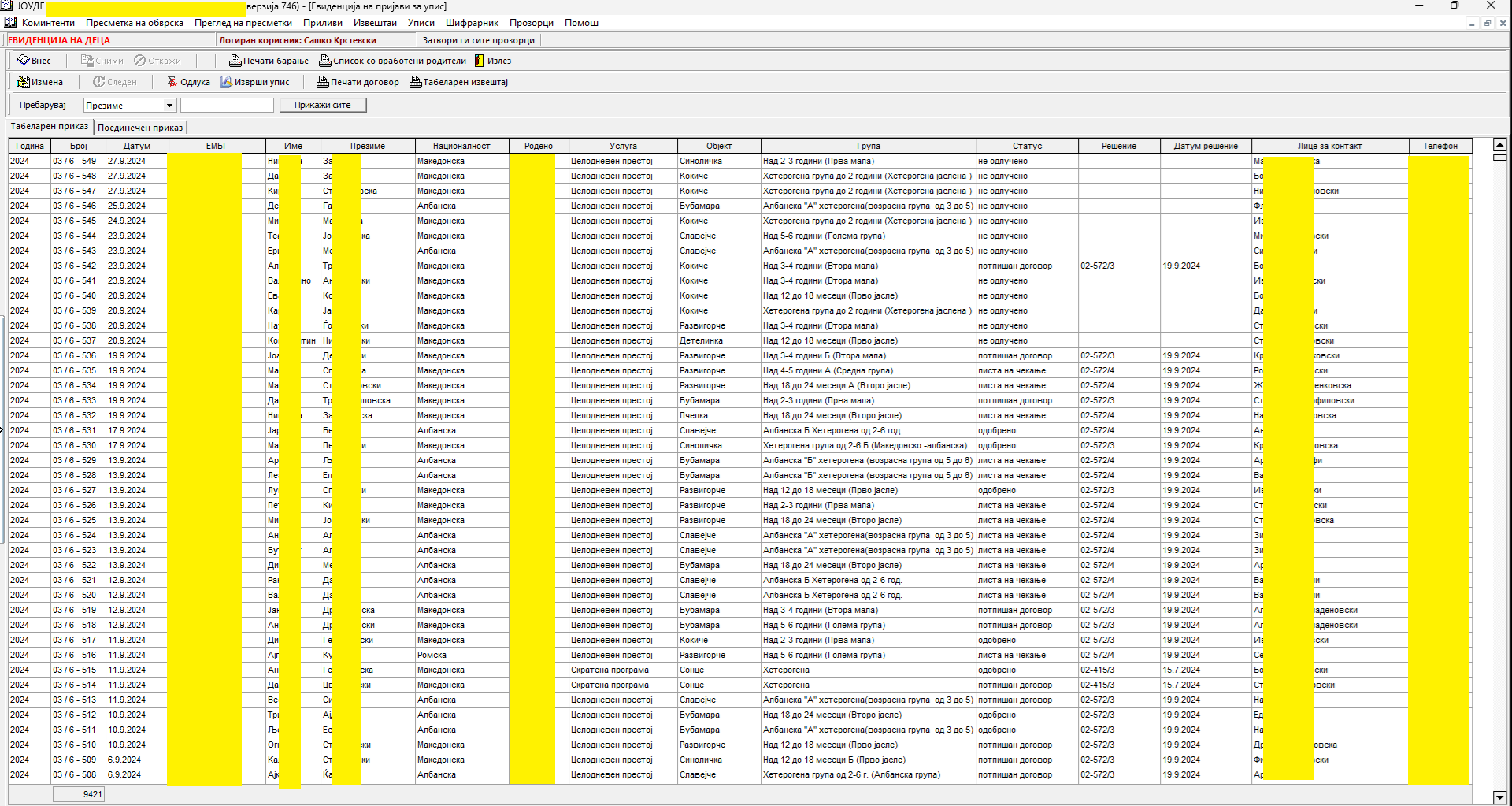The height and width of the screenshot is (806, 1512).
Task: Open Список со вработени родители printer icon
Action: point(324,61)
